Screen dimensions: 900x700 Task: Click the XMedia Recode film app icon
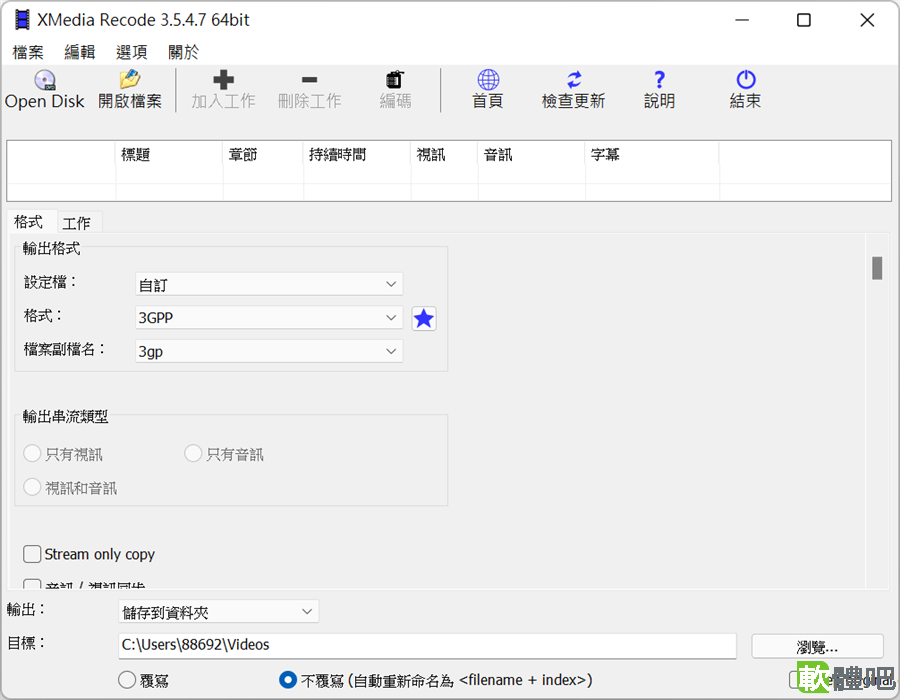click(x=22, y=20)
